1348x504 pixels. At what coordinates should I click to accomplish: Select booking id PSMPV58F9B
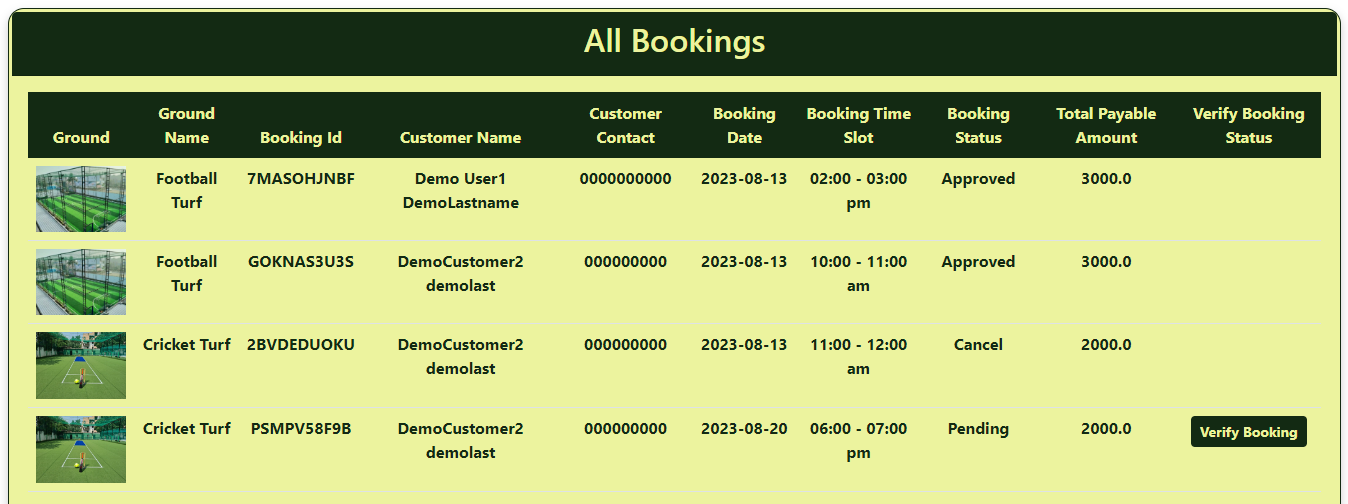coord(301,429)
